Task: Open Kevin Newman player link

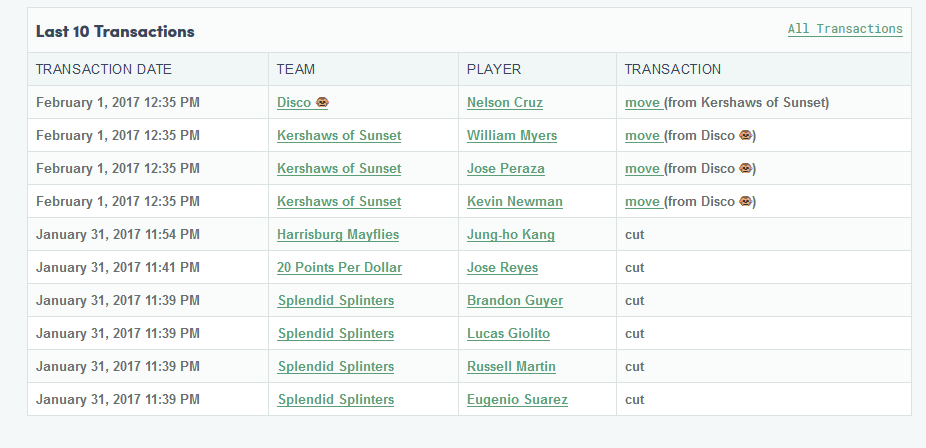Action: pyautogui.click(x=515, y=202)
